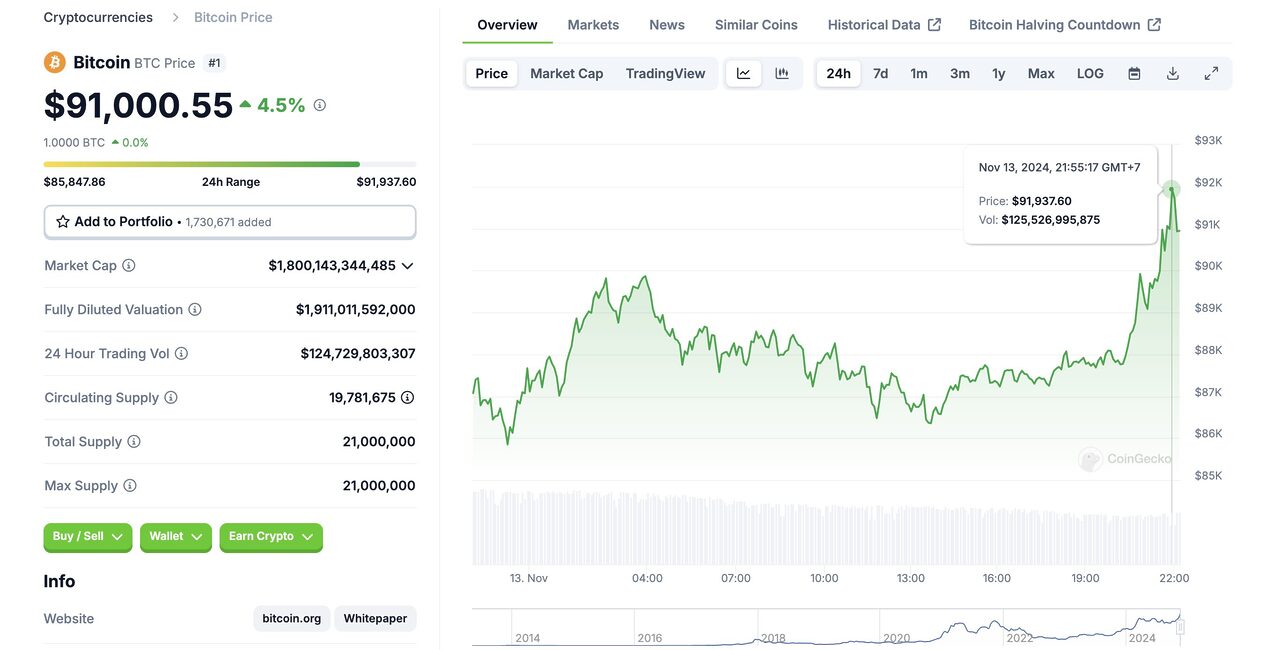
Task: Click the chart navigator right handle
Action: (x=1180, y=627)
